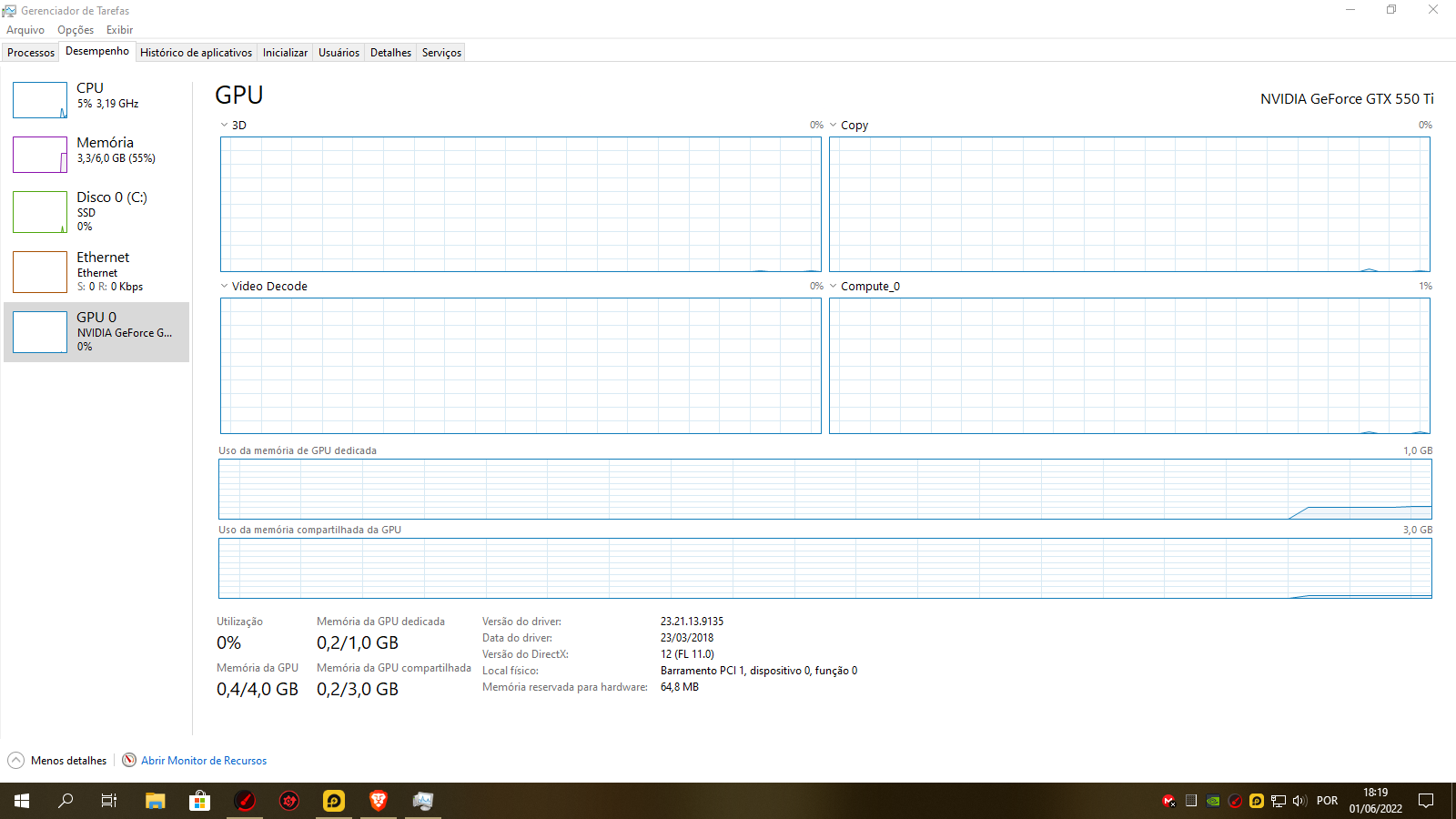This screenshot has height=819, width=1456.
Task: Click Barramento PCI 1 location text
Action: click(759, 671)
